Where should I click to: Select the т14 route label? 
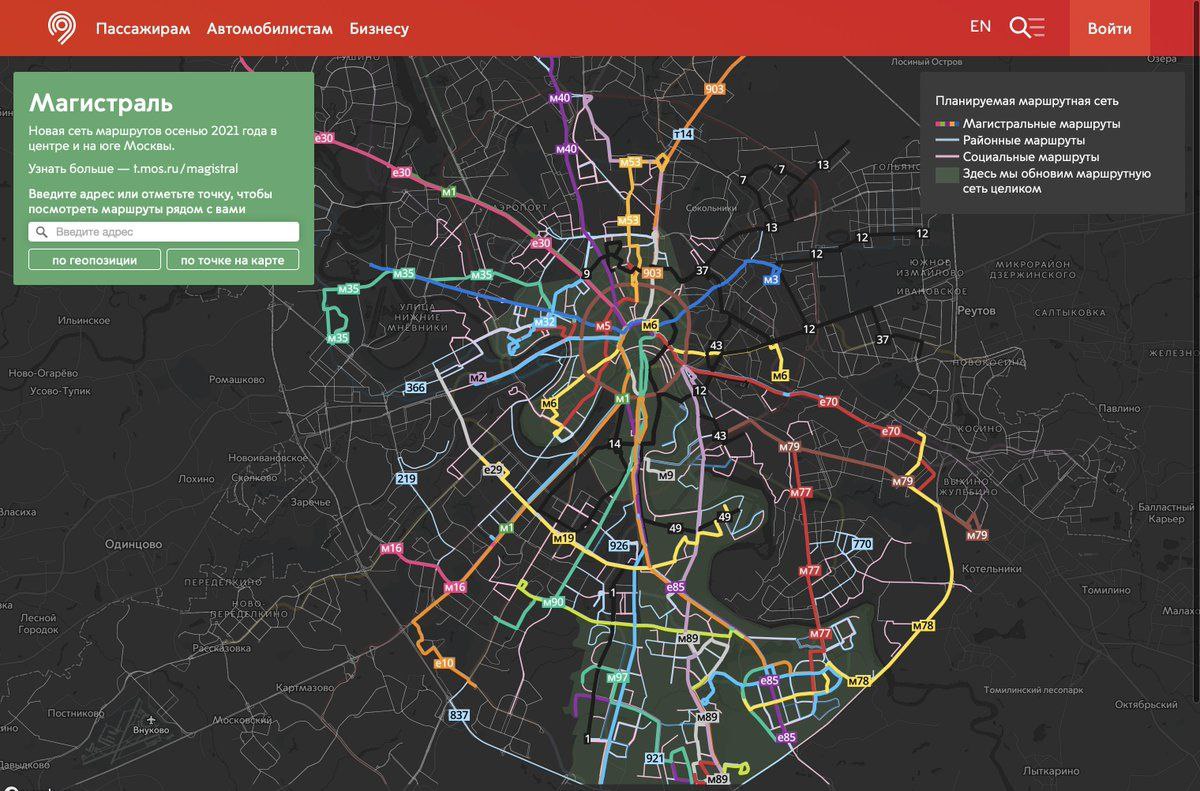(x=684, y=134)
